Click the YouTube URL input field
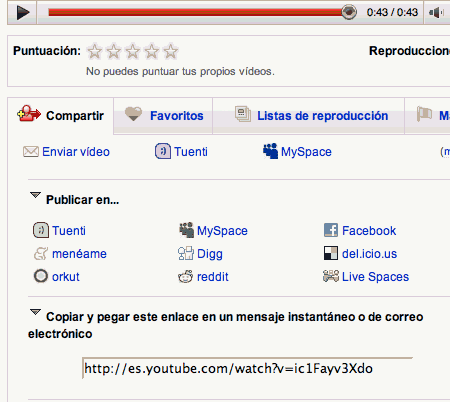 tap(247, 368)
